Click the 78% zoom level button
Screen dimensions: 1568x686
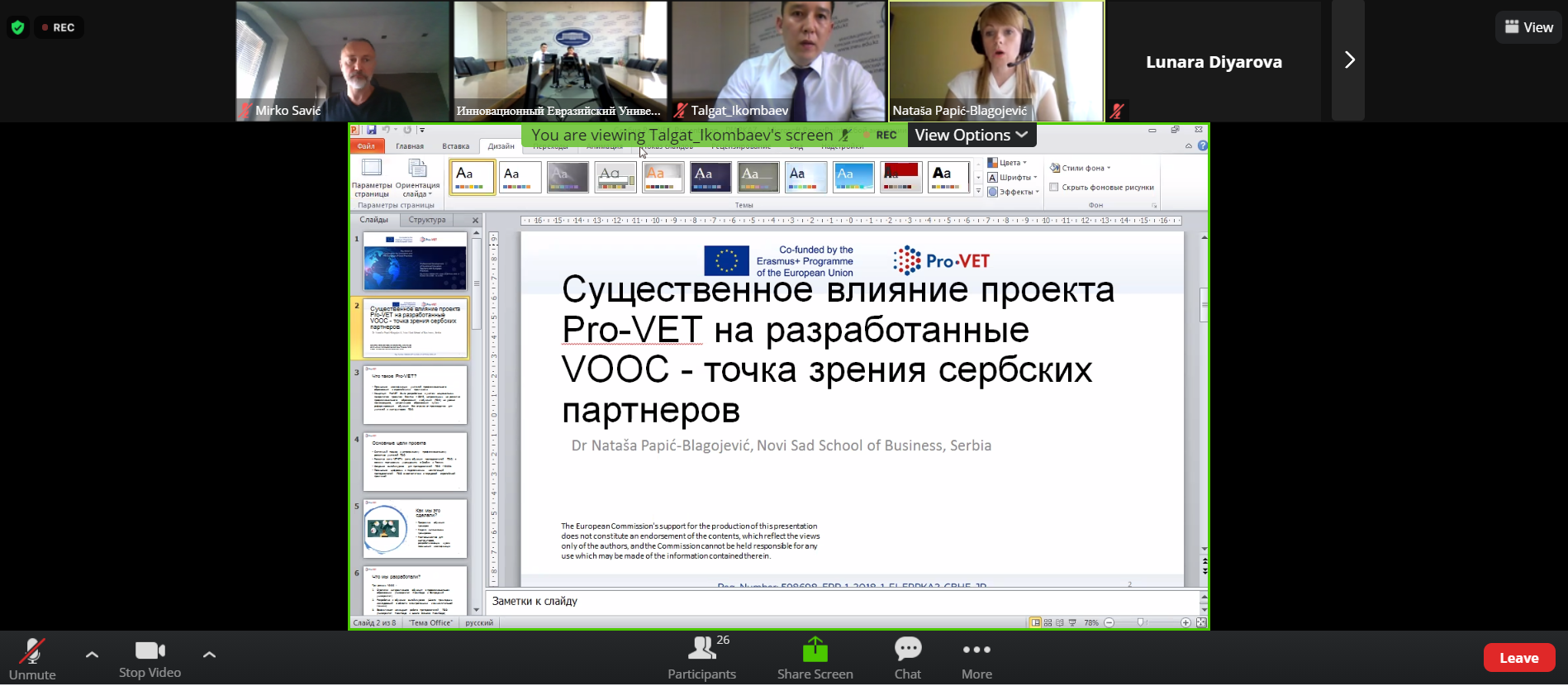tap(1091, 622)
